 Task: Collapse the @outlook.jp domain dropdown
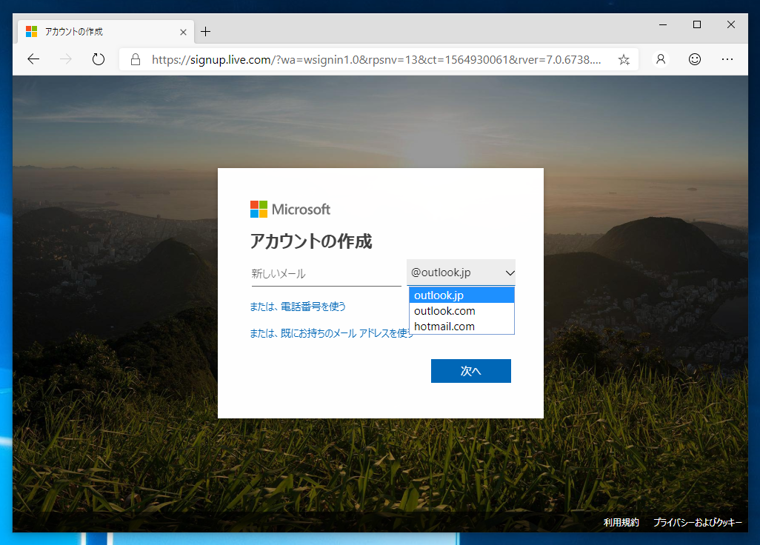(461, 272)
